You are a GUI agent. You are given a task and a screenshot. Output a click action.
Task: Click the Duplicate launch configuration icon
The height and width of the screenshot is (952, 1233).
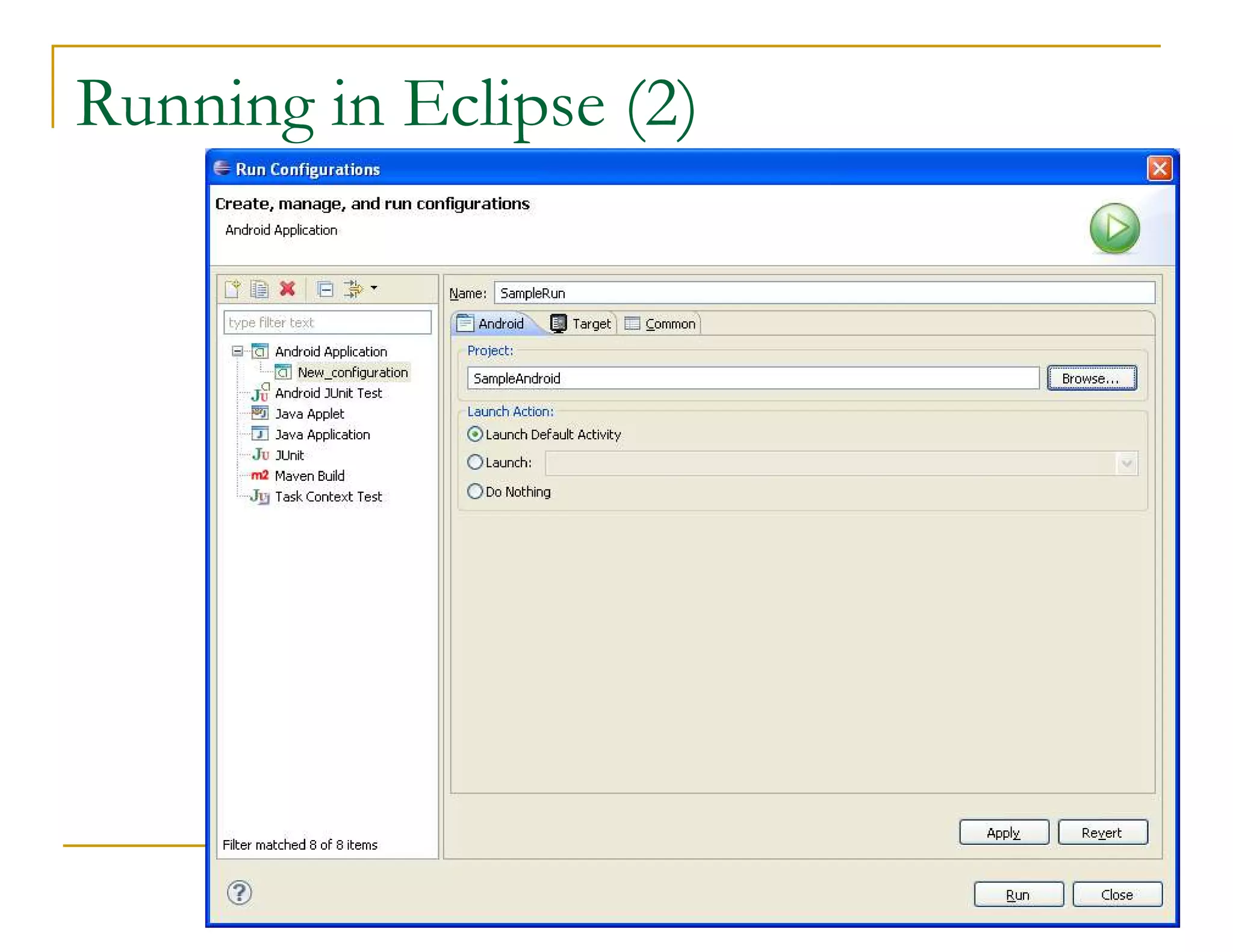coord(259,289)
